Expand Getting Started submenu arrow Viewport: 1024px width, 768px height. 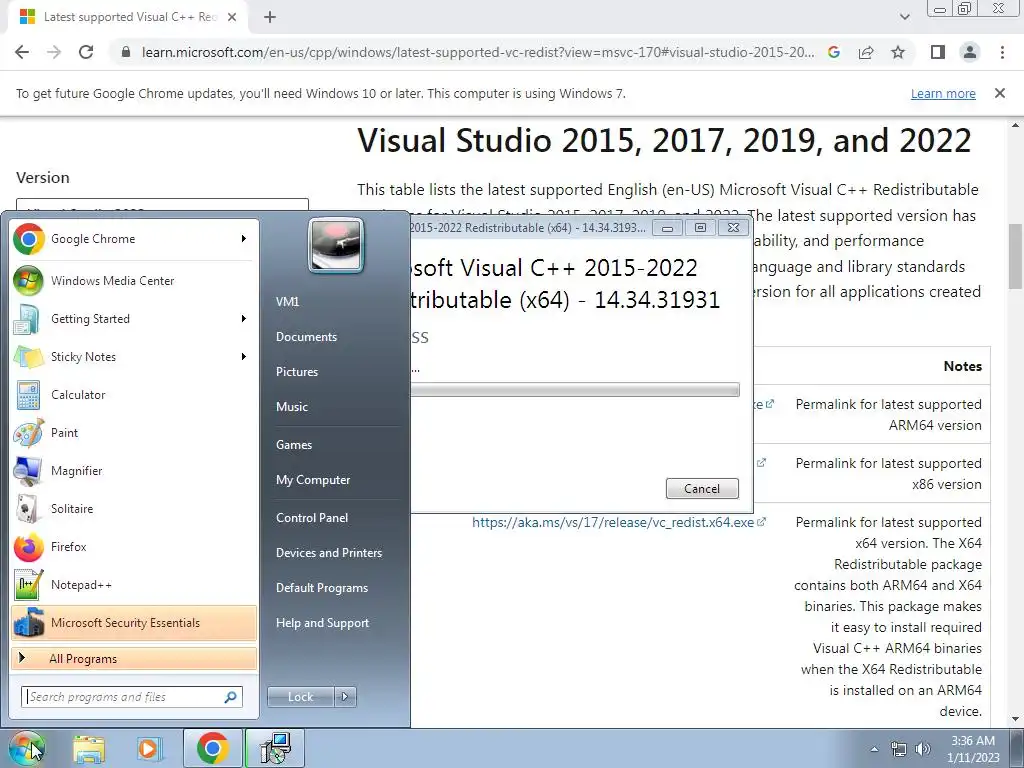[x=244, y=319]
